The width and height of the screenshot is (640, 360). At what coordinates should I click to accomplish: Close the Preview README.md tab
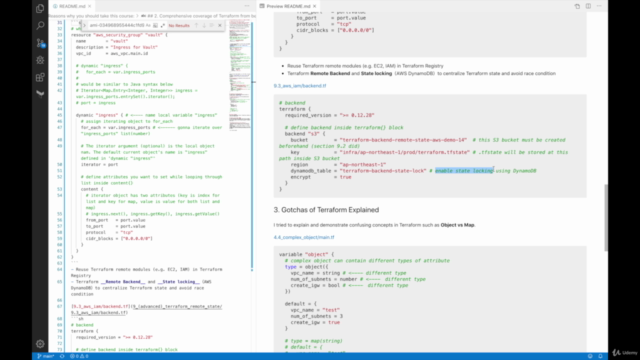click(x=314, y=6)
